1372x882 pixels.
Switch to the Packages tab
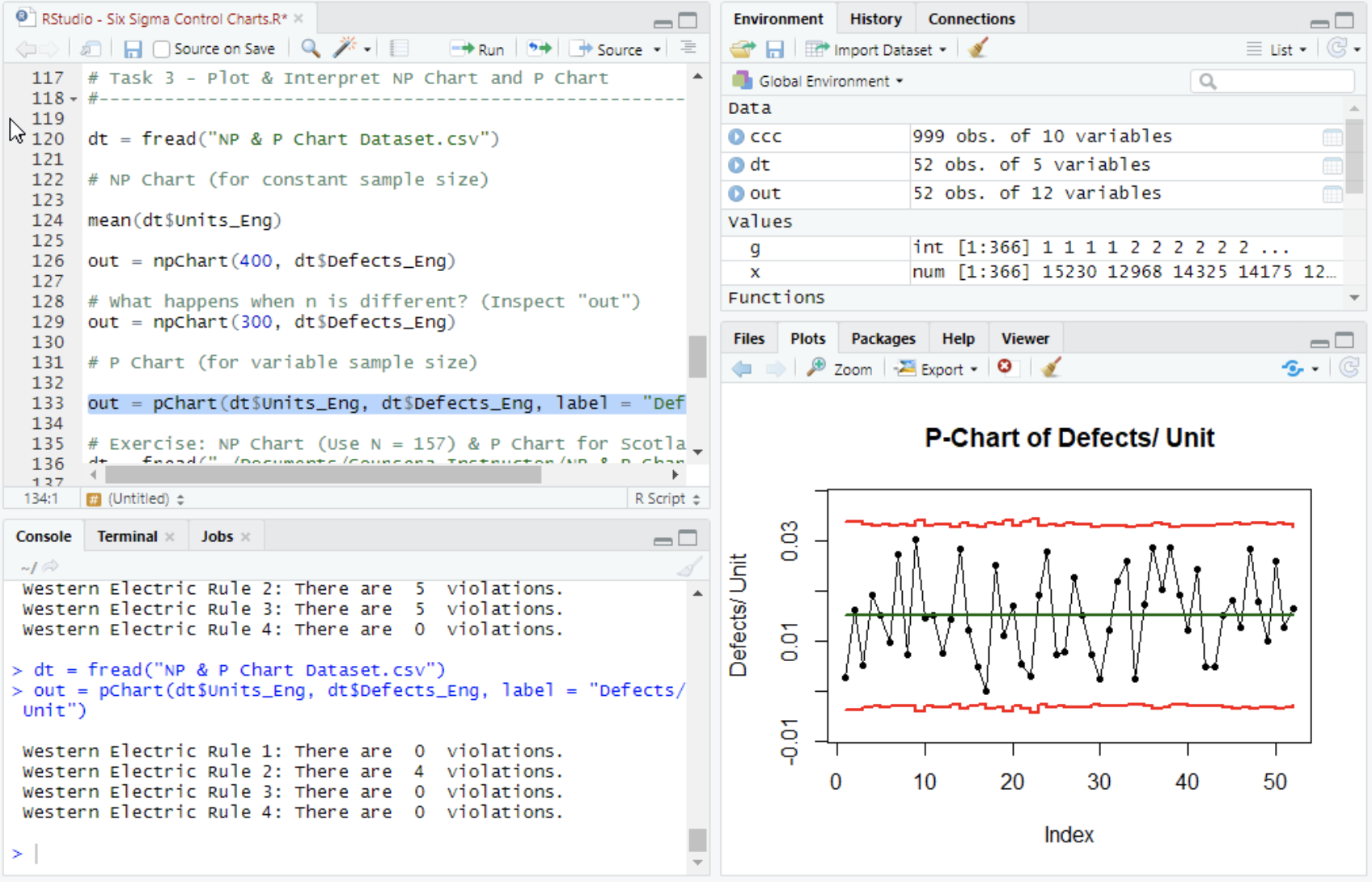[883, 338]
